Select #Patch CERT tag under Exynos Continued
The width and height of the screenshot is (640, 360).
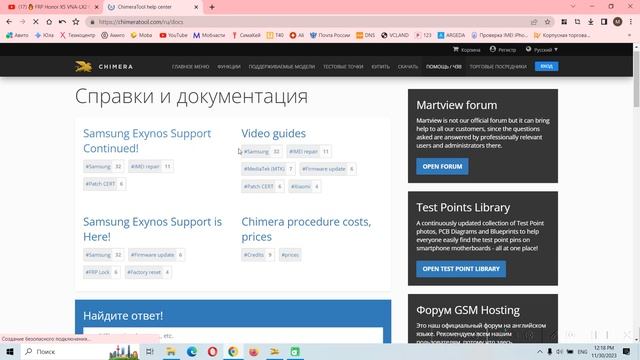[x=104, y=184]
